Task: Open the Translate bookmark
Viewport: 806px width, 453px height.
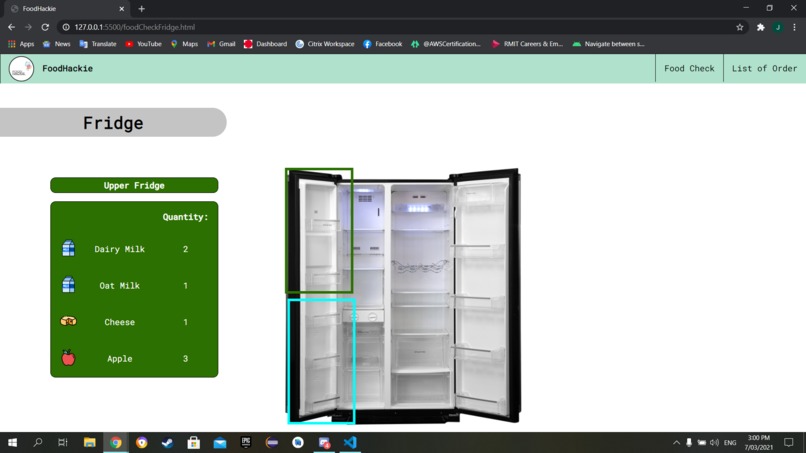Action: (98, 44)
